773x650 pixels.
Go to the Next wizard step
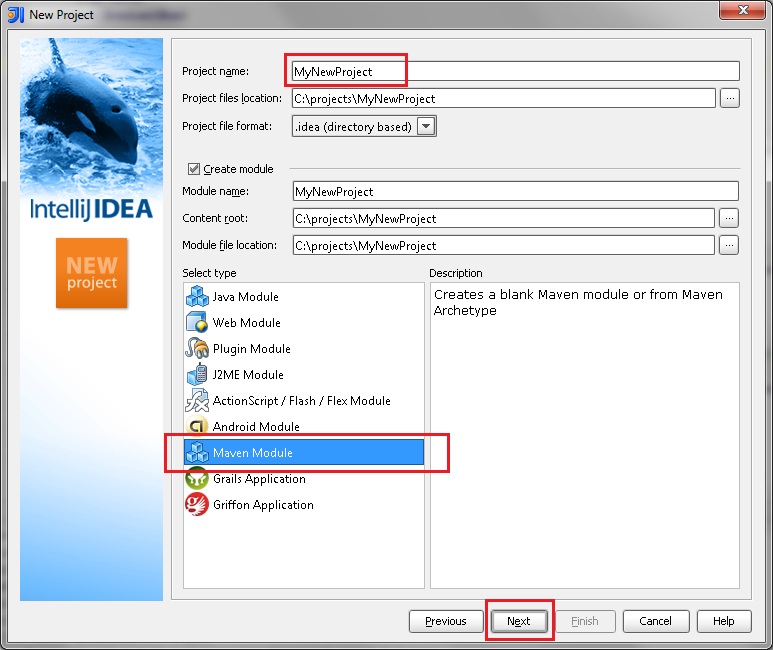[x=519, y=621]
